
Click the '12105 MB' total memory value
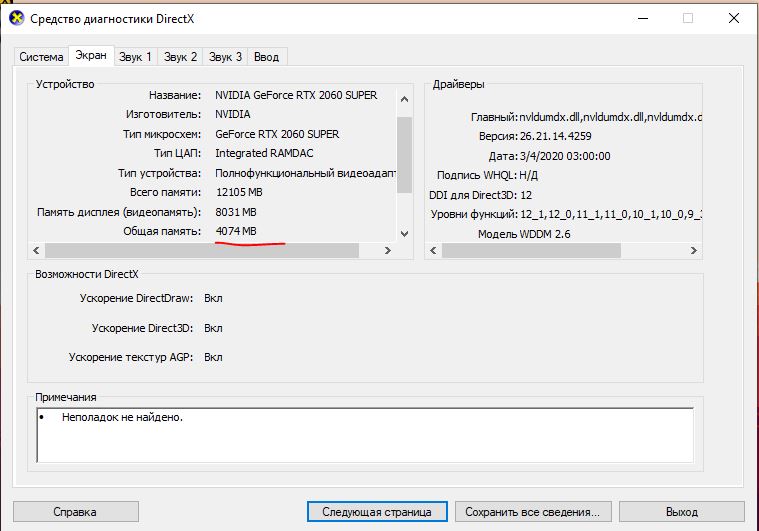[239, 192]
